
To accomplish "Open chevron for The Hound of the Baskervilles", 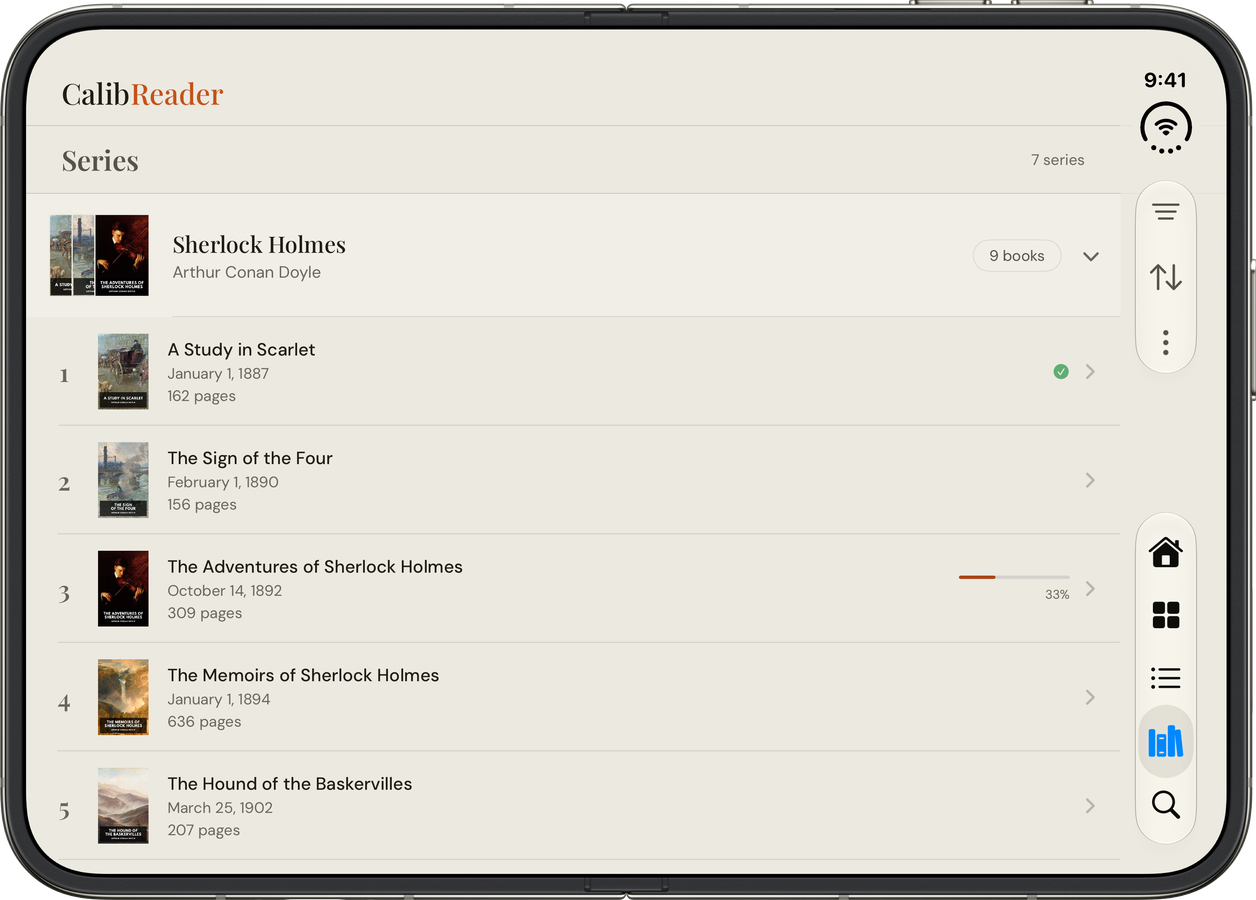I will (x=1090, y=806).
